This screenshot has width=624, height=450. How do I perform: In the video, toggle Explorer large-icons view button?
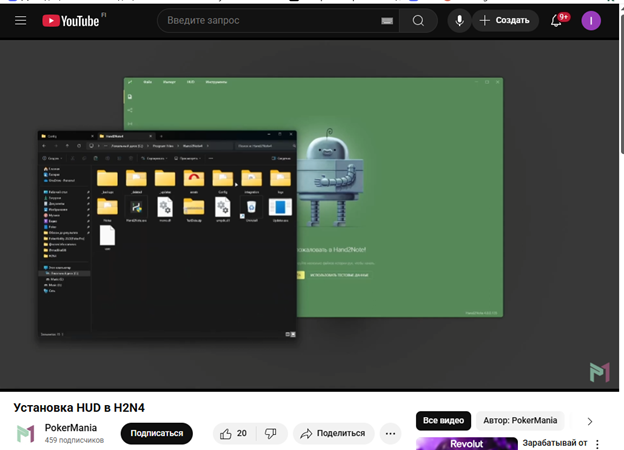point(293,334)
